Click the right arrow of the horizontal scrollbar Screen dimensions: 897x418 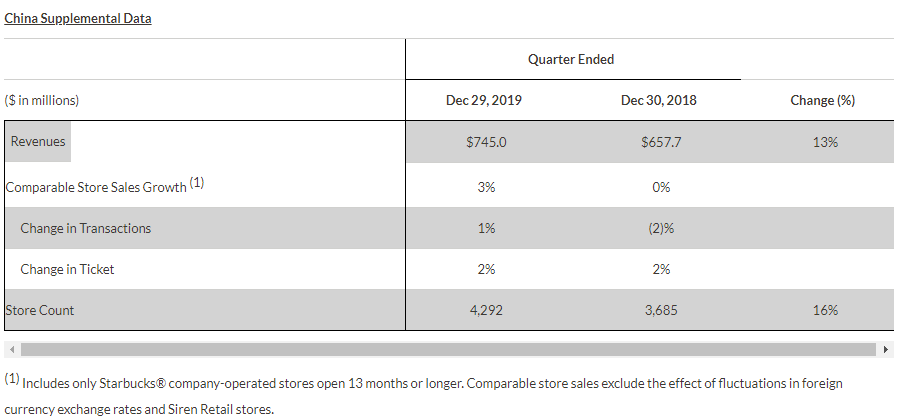[886, 349]
